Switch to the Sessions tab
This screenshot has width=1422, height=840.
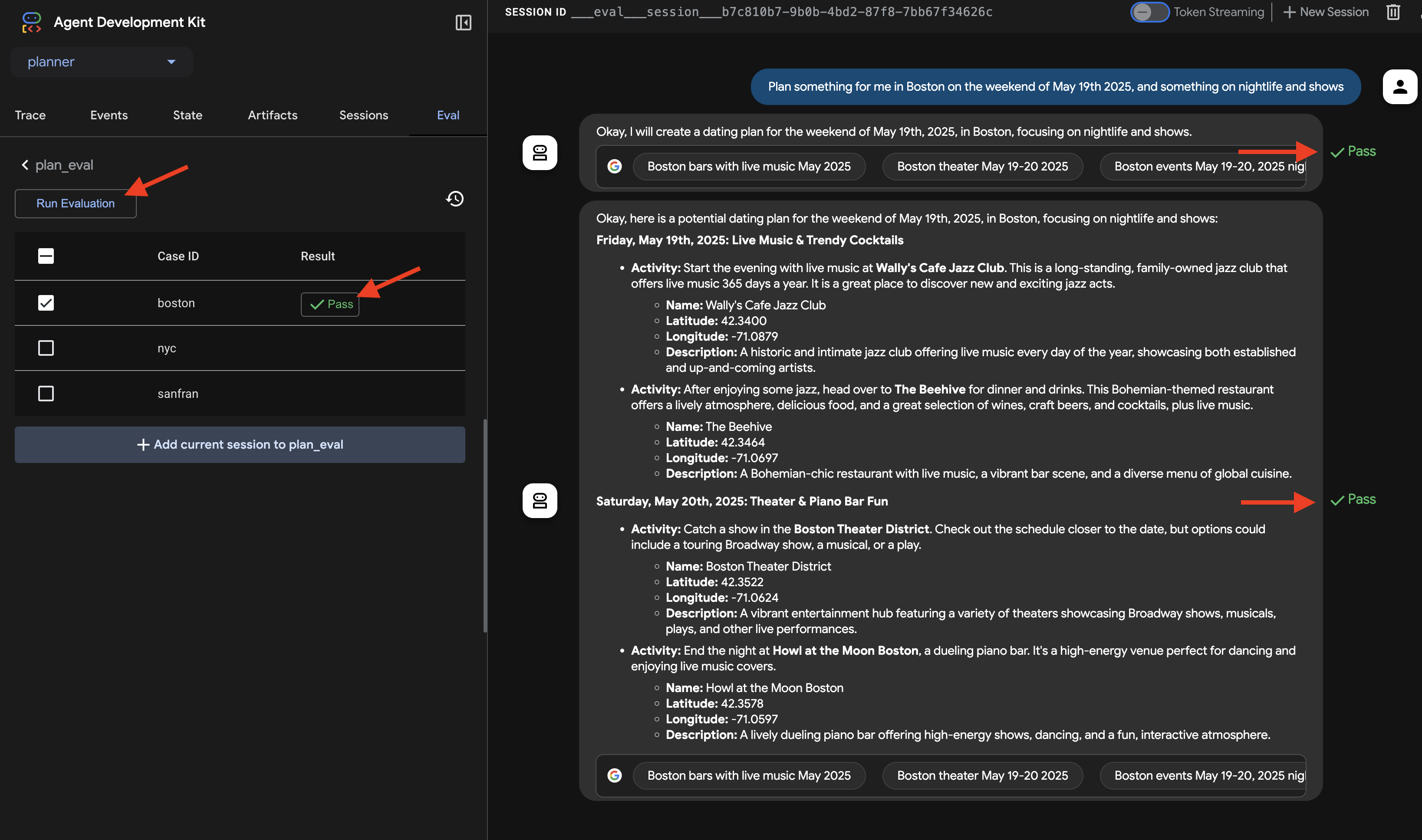[x=364, y=115]
